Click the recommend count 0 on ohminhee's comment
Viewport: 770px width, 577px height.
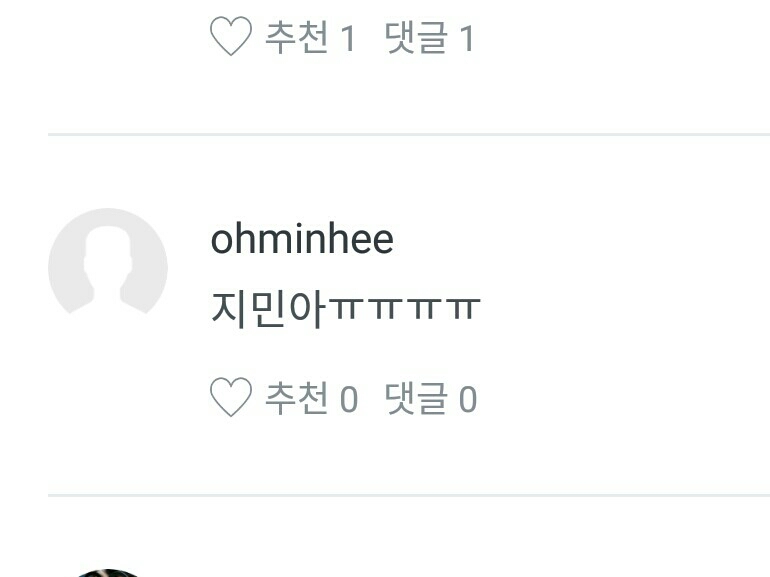tap(349, 399)
